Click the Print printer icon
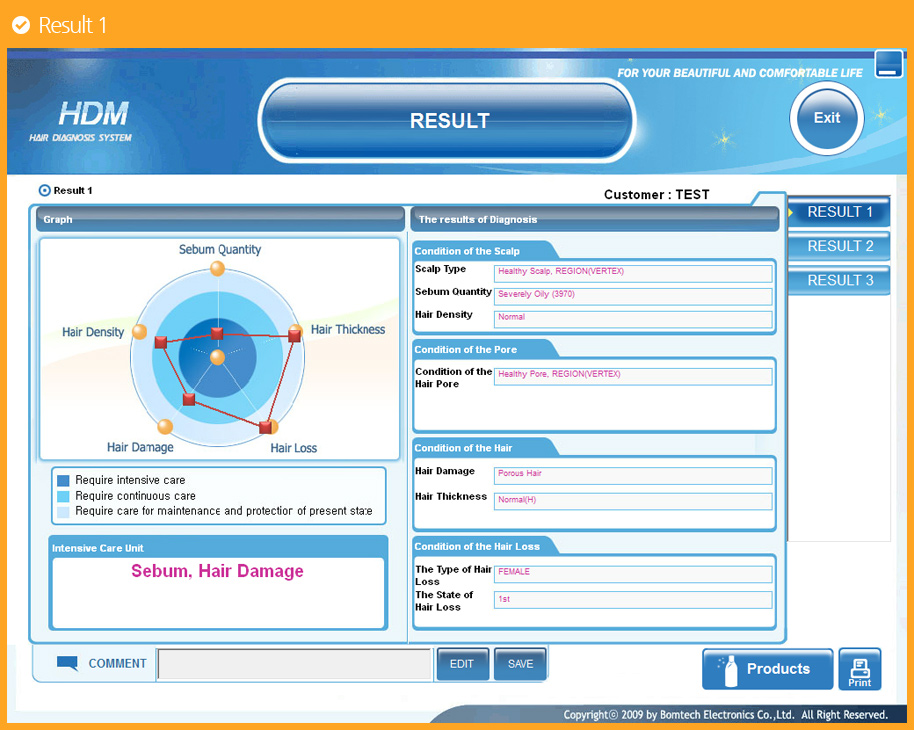The image size is (914, 730). click(859, 668)
